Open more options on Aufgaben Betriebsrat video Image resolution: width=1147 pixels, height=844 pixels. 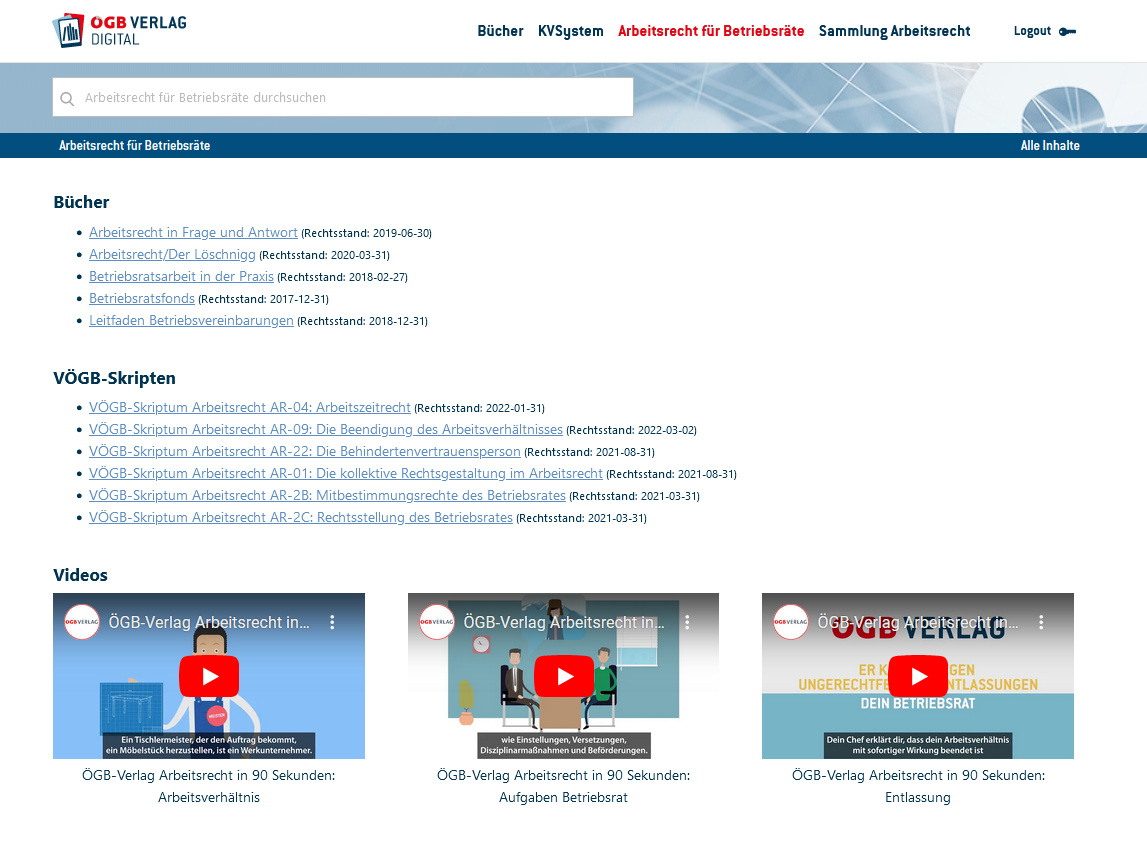point(687,622)
